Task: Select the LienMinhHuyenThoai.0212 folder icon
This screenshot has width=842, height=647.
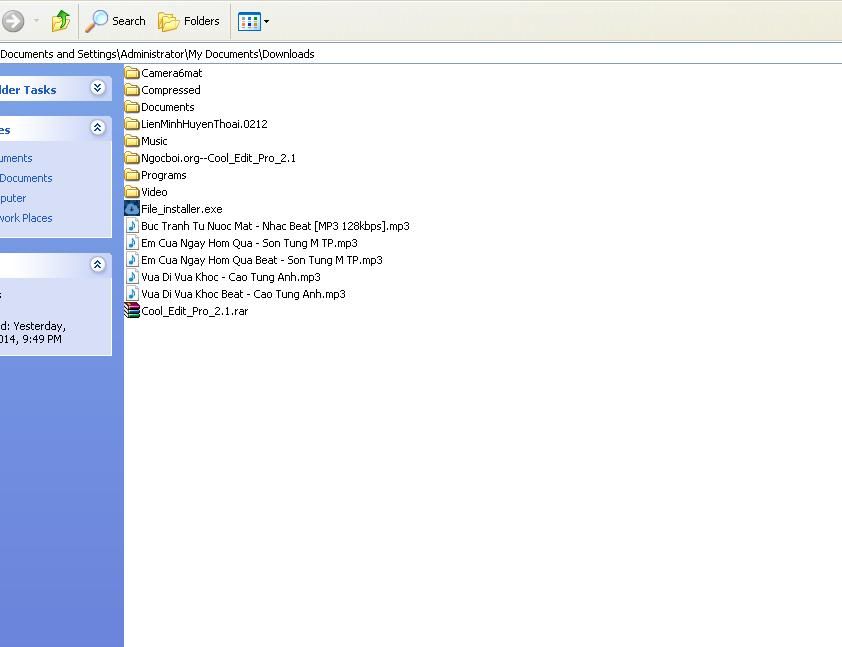Action: coord(132,124)
